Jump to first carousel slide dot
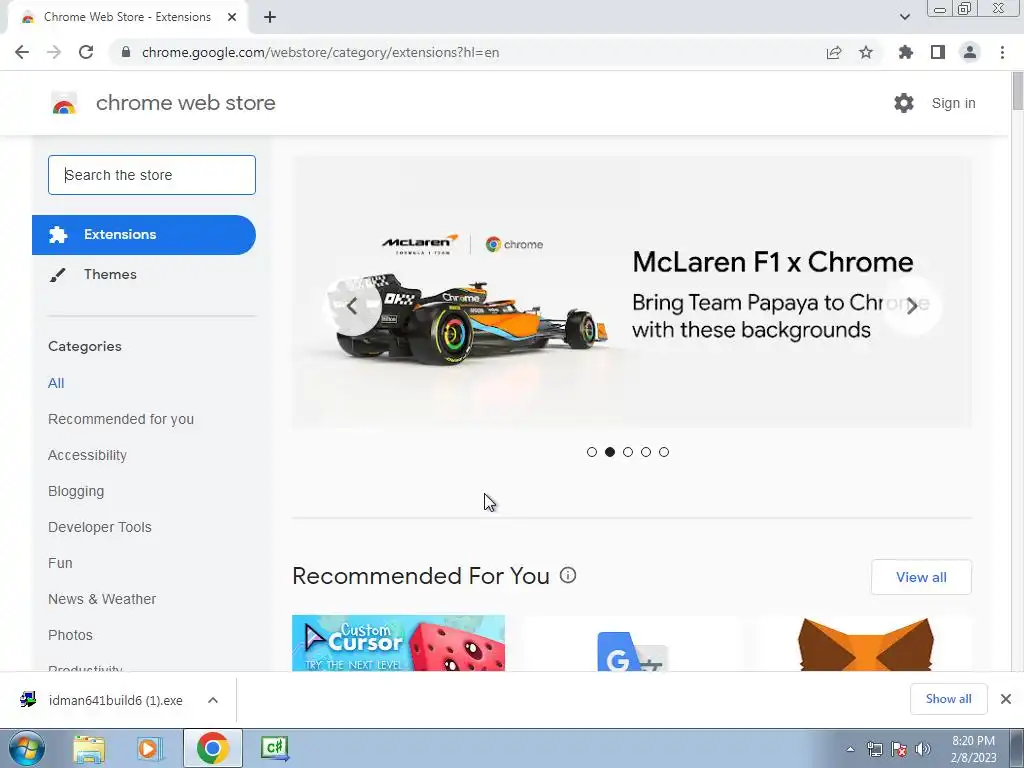The height and width of the screenshot is (768, 1024). (x=592, y=452)
